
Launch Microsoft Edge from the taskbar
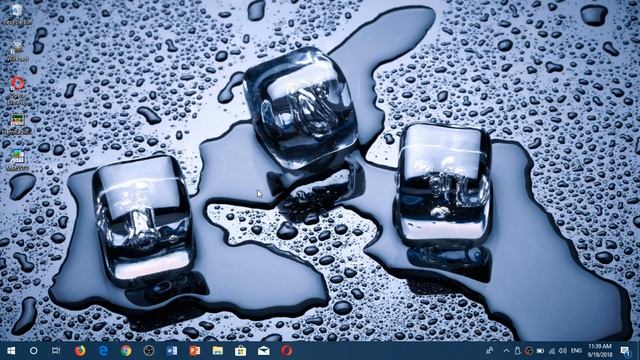103,351
